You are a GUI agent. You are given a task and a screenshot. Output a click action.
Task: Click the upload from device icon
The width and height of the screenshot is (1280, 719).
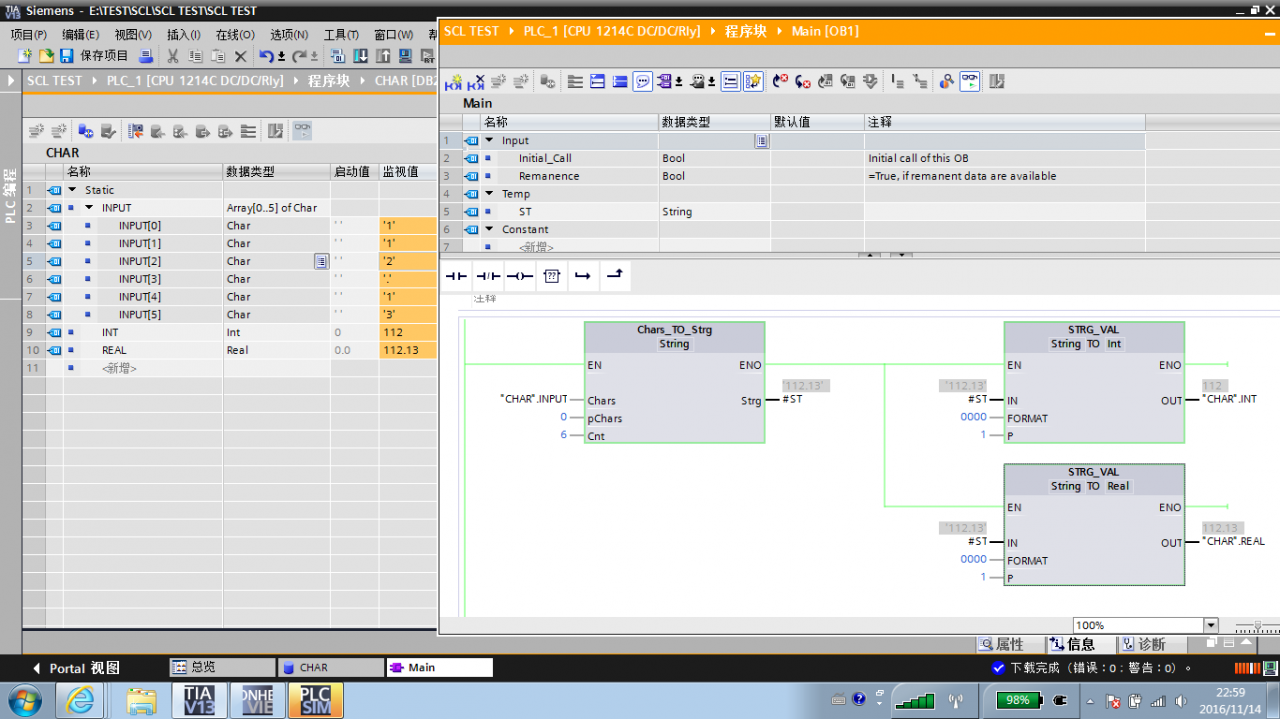(382, 56)
